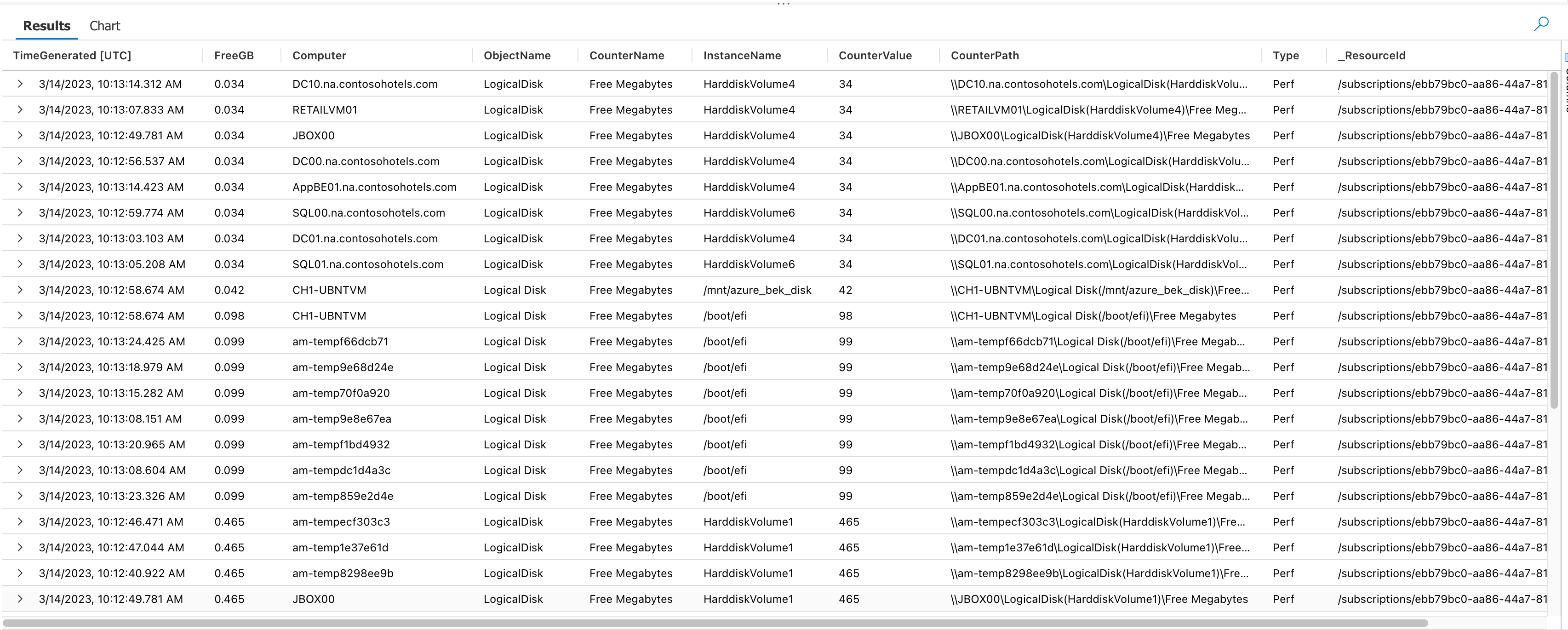
Task: Select Computer cell am-temp859e2d4e
Action: [343, 496]
